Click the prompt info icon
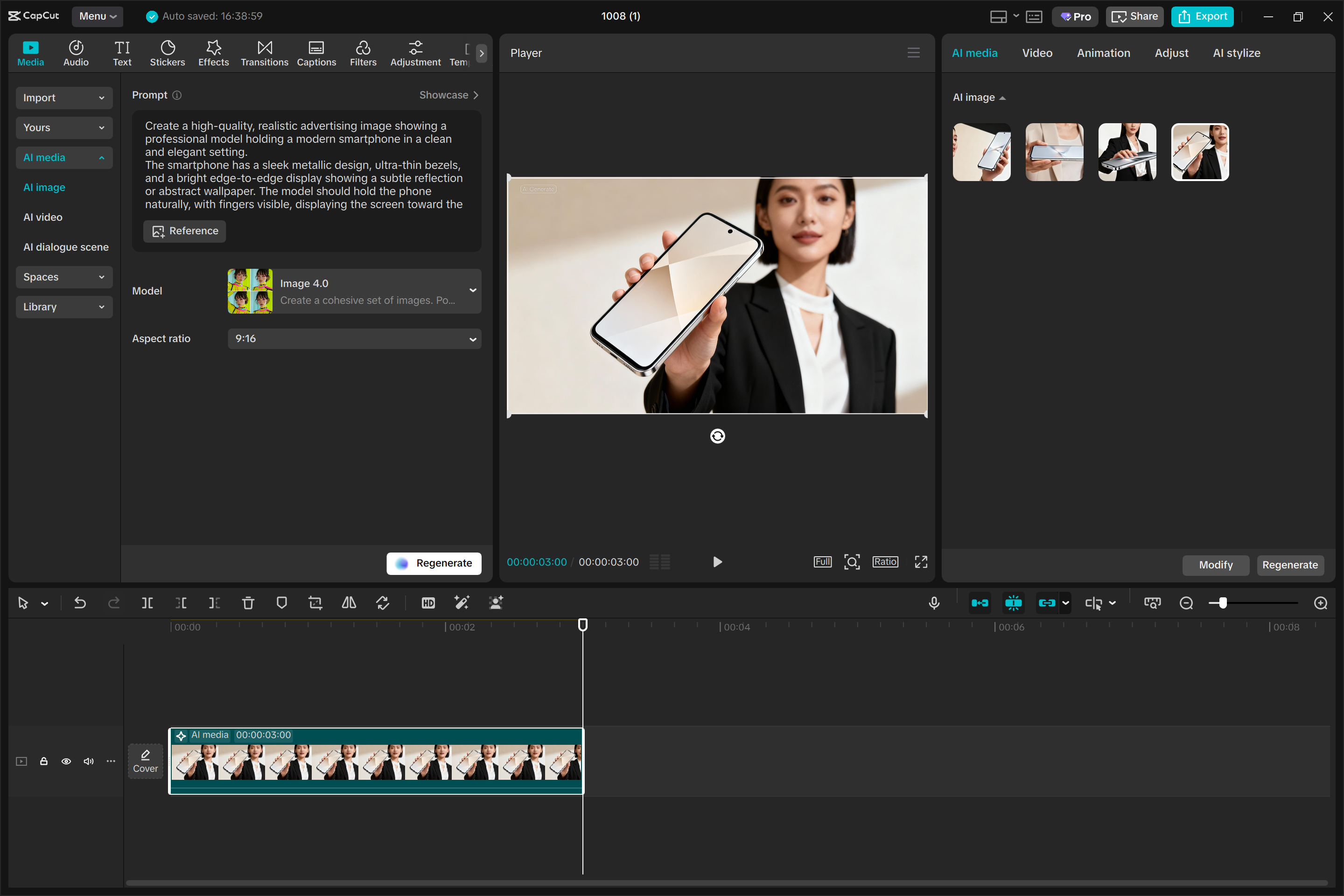1344x896 pixels. click(177, 95)
